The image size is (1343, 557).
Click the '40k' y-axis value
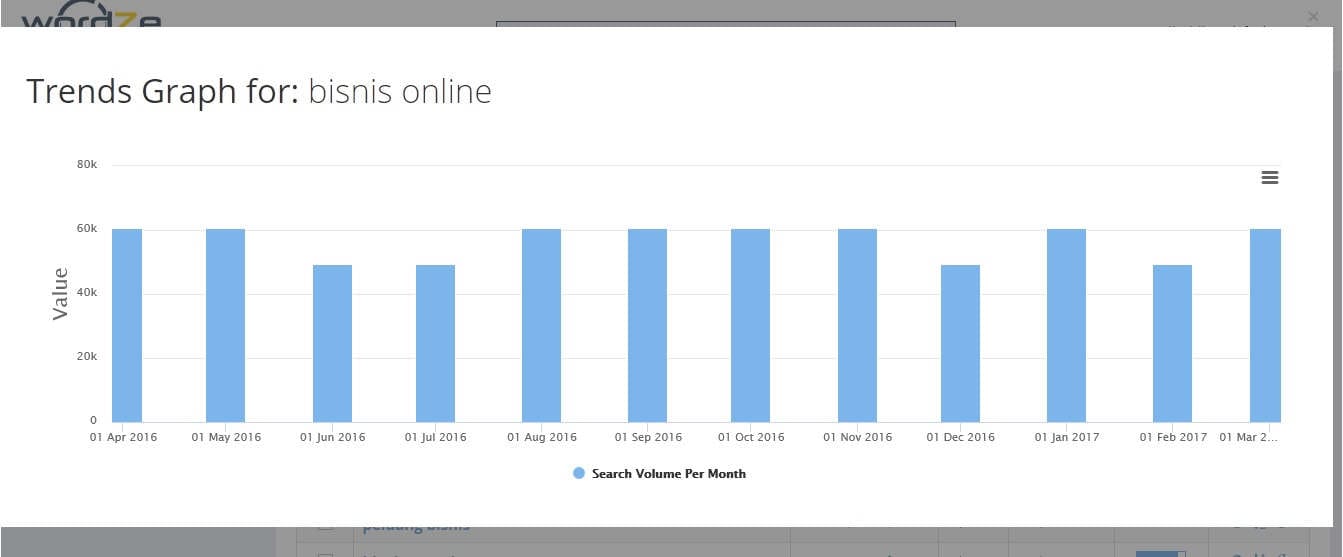[x=87, y=292]
